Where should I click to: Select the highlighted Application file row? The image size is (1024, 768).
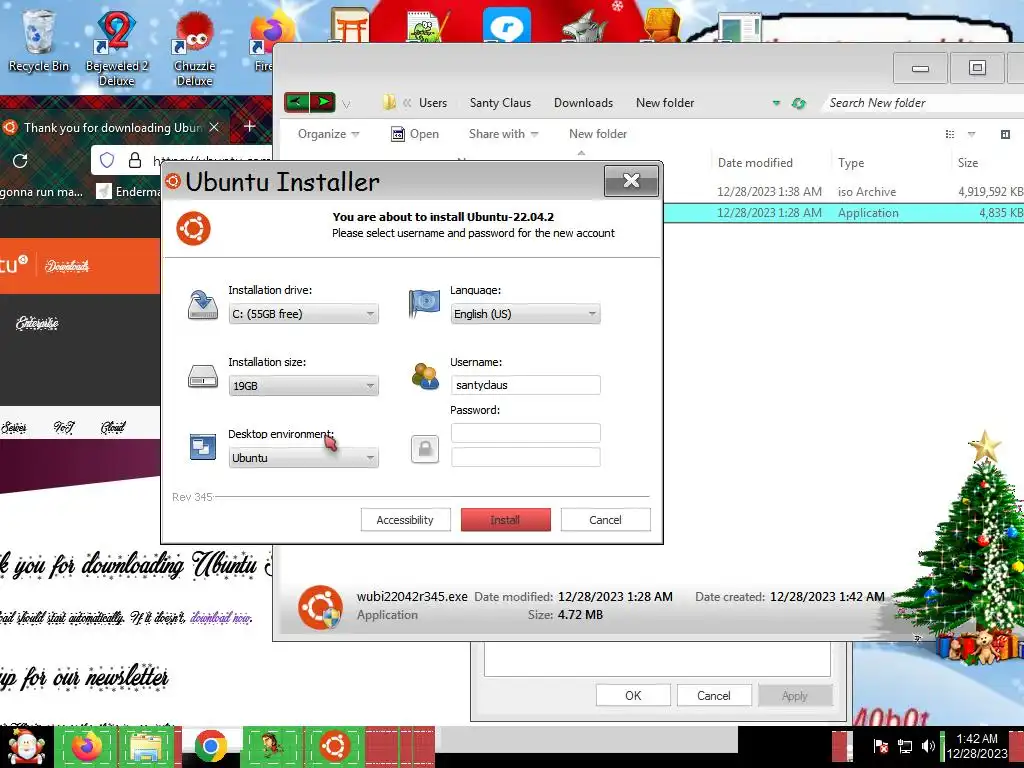click(843, 213)
